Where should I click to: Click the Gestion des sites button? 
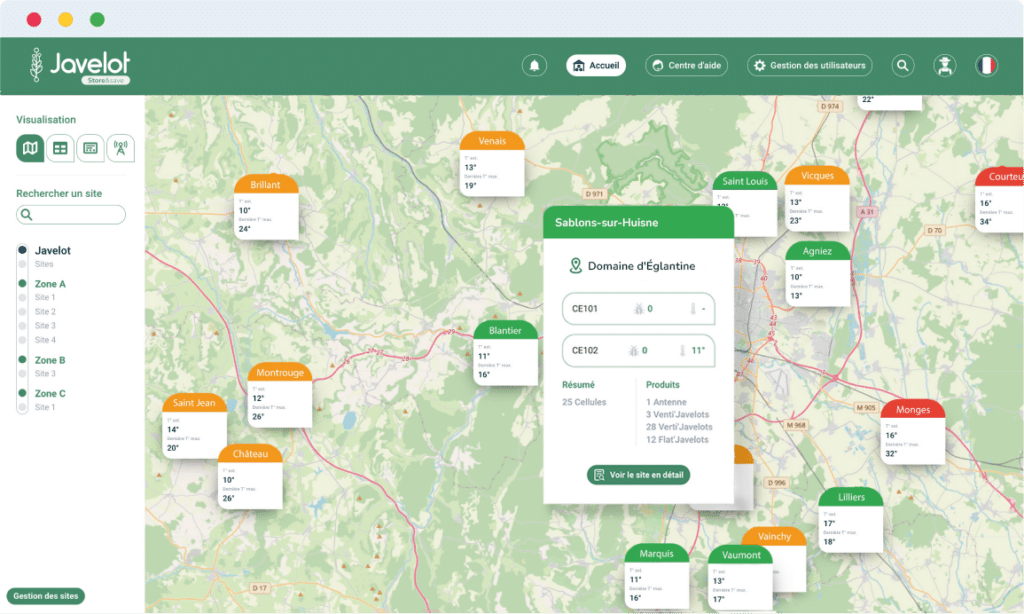point(46,596)
